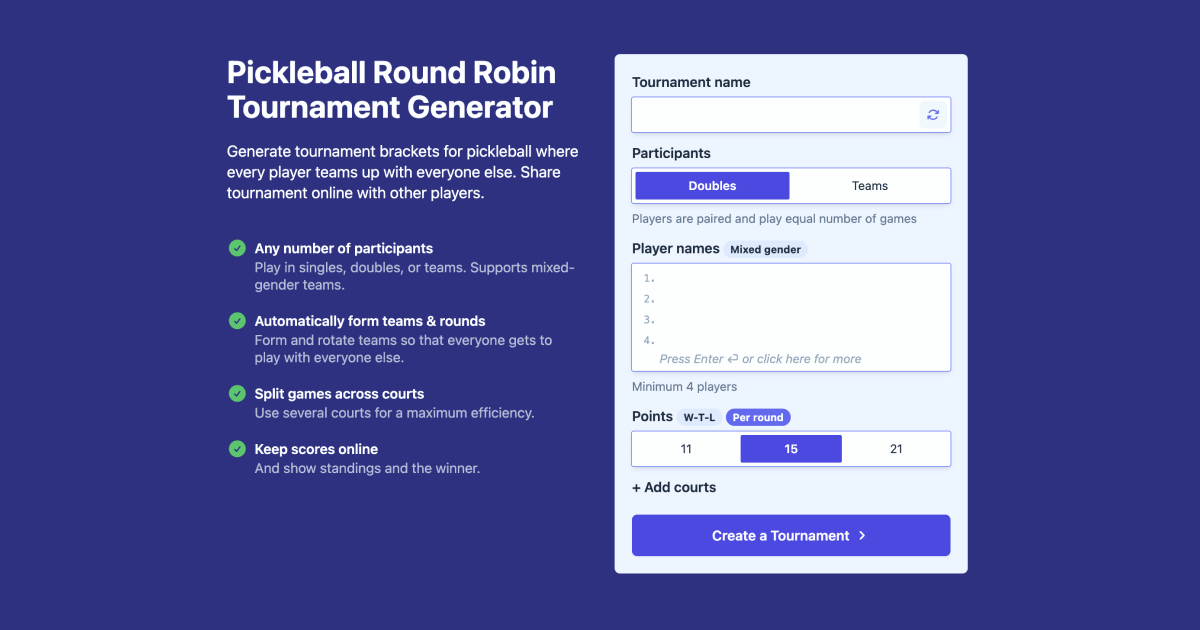Image resolution: width=1200 pixels, height=630 pixels.
Task: Click the checkmark icon next to Automatically form teams
Action: [237, 320]
